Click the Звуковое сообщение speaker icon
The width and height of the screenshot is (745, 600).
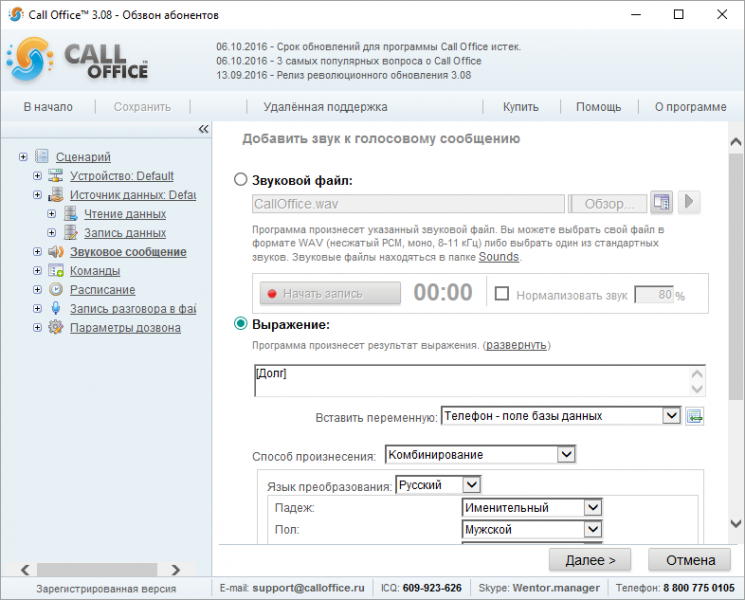56,252
